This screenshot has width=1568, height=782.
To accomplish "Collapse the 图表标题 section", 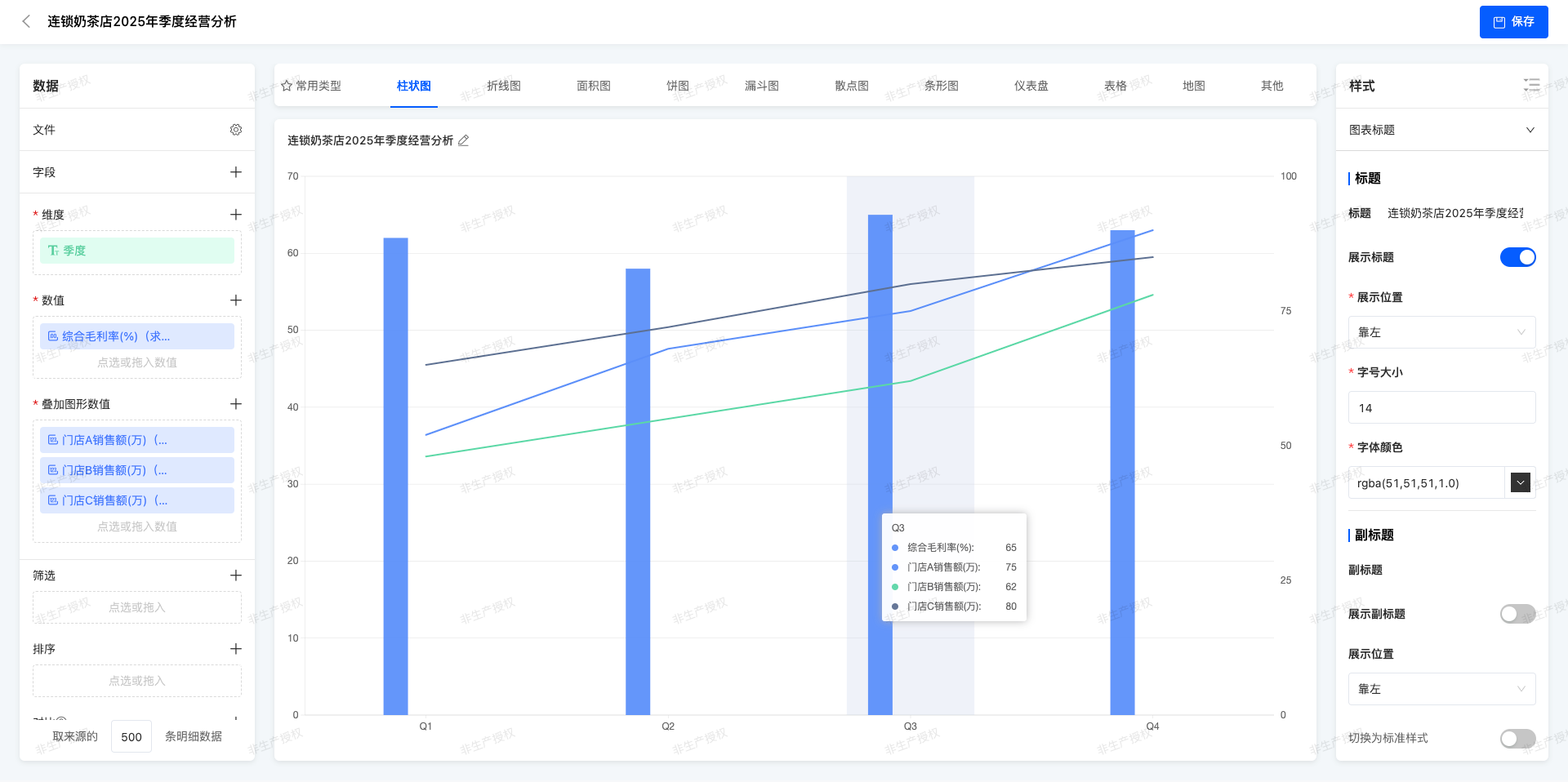I will click(1530, 130).
